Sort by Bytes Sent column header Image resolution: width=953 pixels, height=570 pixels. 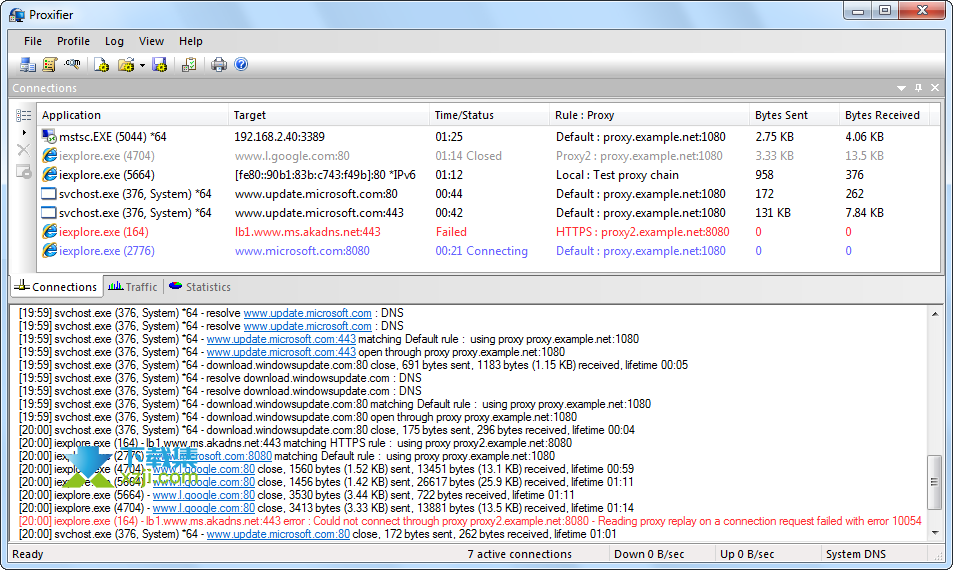794,115
